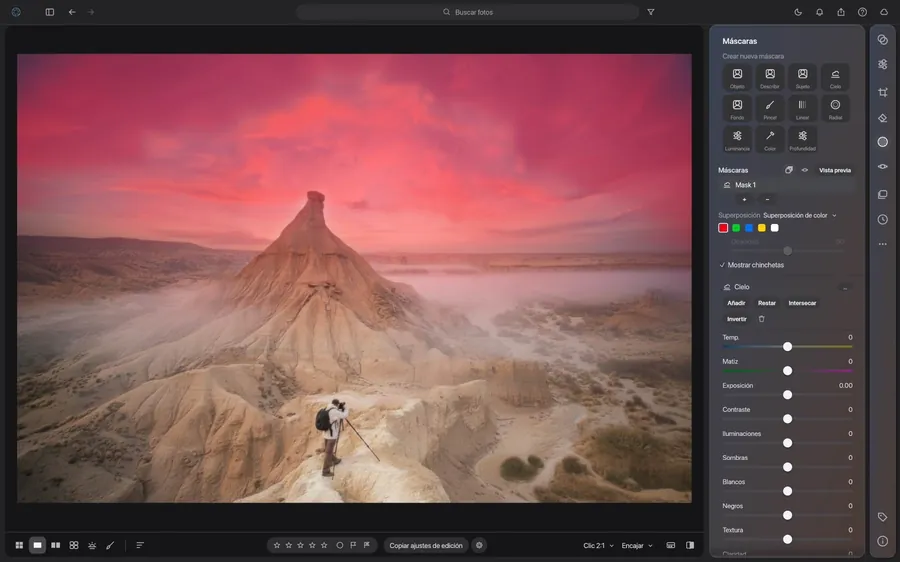The height and width of the screenshot is (562, 900).
Task: Toggle the flag as pick icon
Action: (354, 545)
